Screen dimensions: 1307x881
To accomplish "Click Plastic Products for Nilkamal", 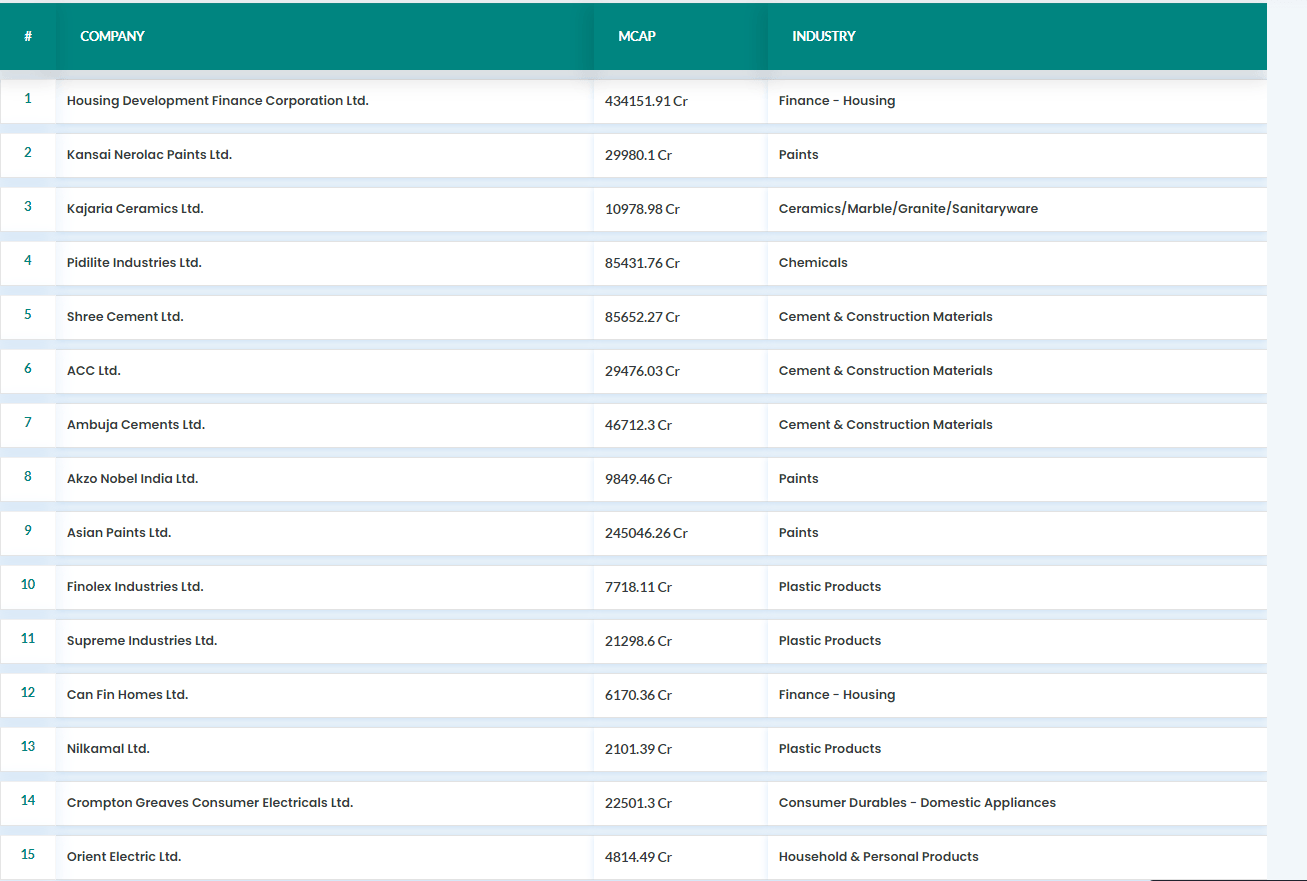I will [830, 749].
